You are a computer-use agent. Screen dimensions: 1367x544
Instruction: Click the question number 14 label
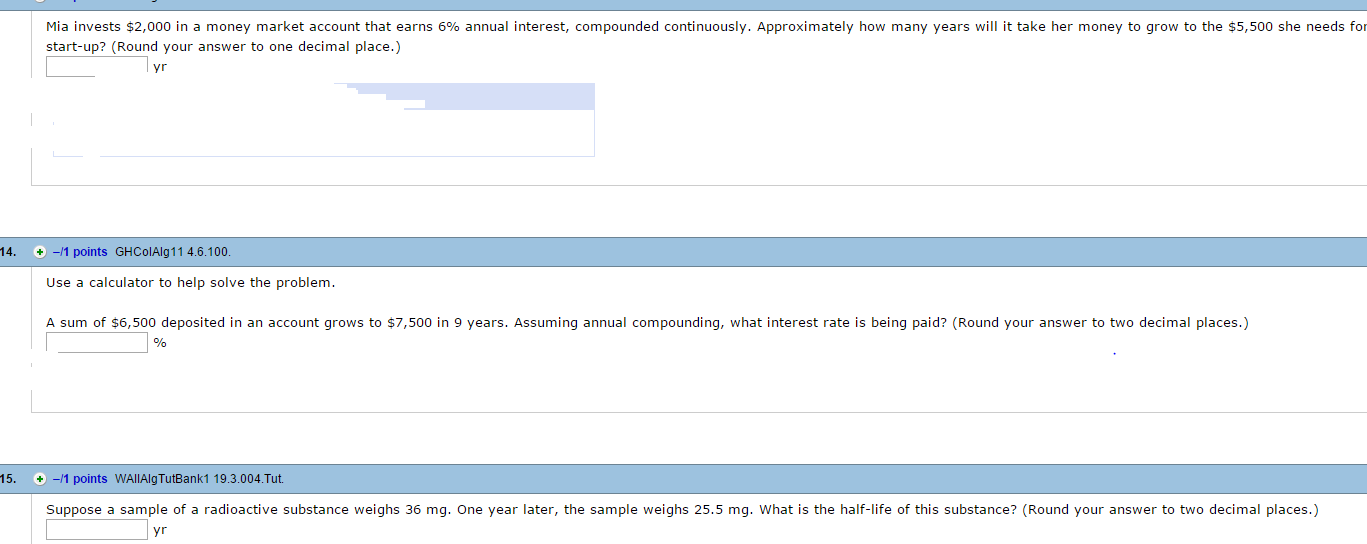click(x=7, y=252)
